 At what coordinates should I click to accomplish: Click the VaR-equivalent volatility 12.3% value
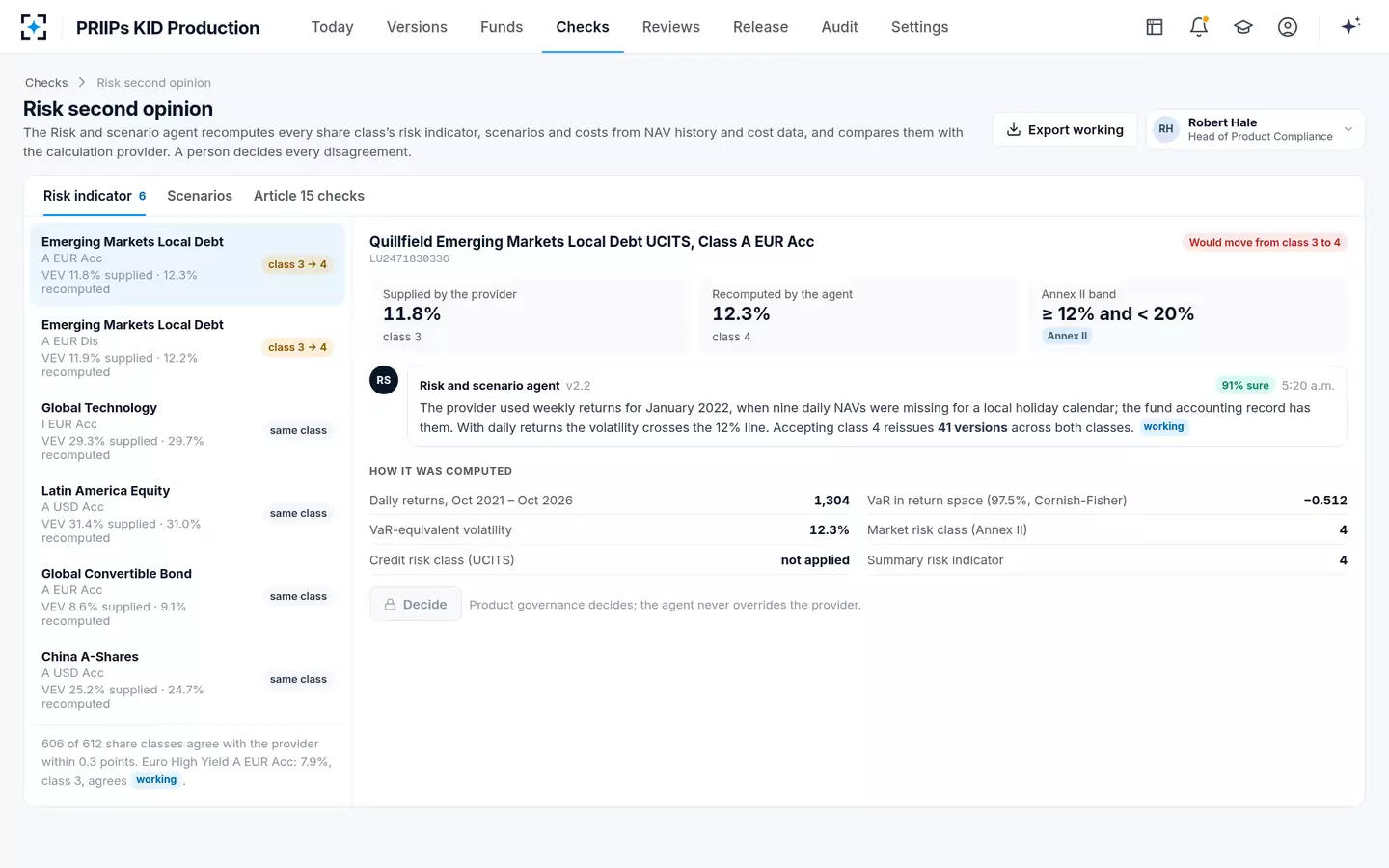(829, 530)
